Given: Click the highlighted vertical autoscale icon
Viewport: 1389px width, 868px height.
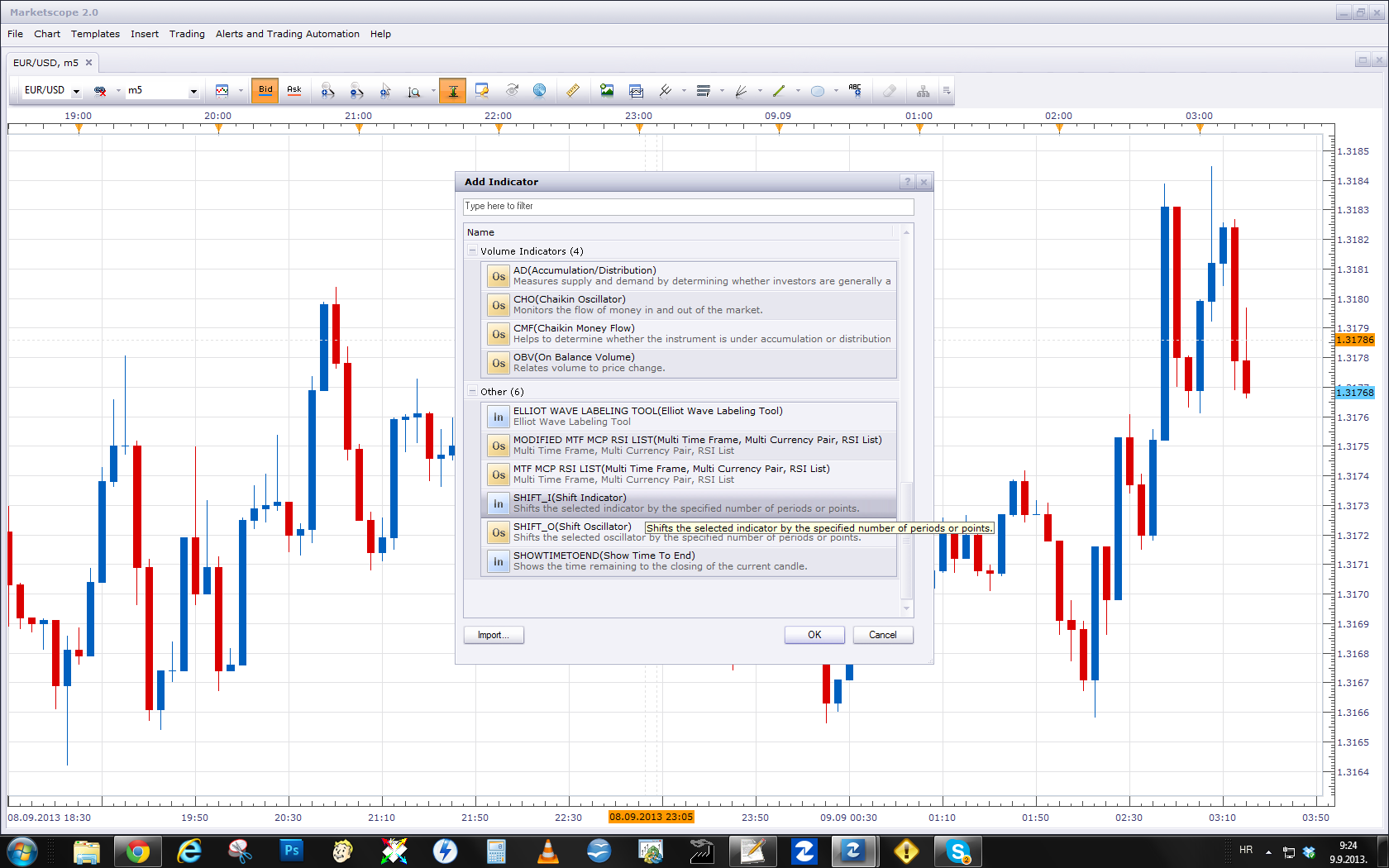Looking at the screenshot, I should click(453, 90).
